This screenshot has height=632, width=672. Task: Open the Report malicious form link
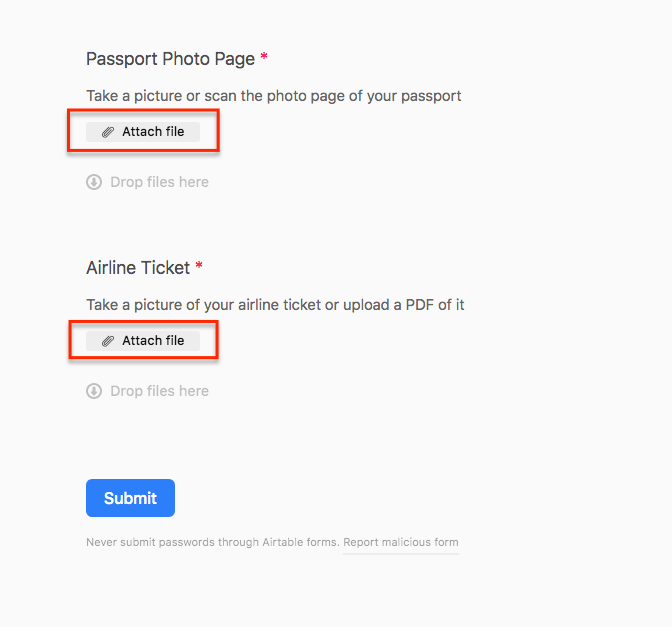pyautogui.click(x=400, y=543)
